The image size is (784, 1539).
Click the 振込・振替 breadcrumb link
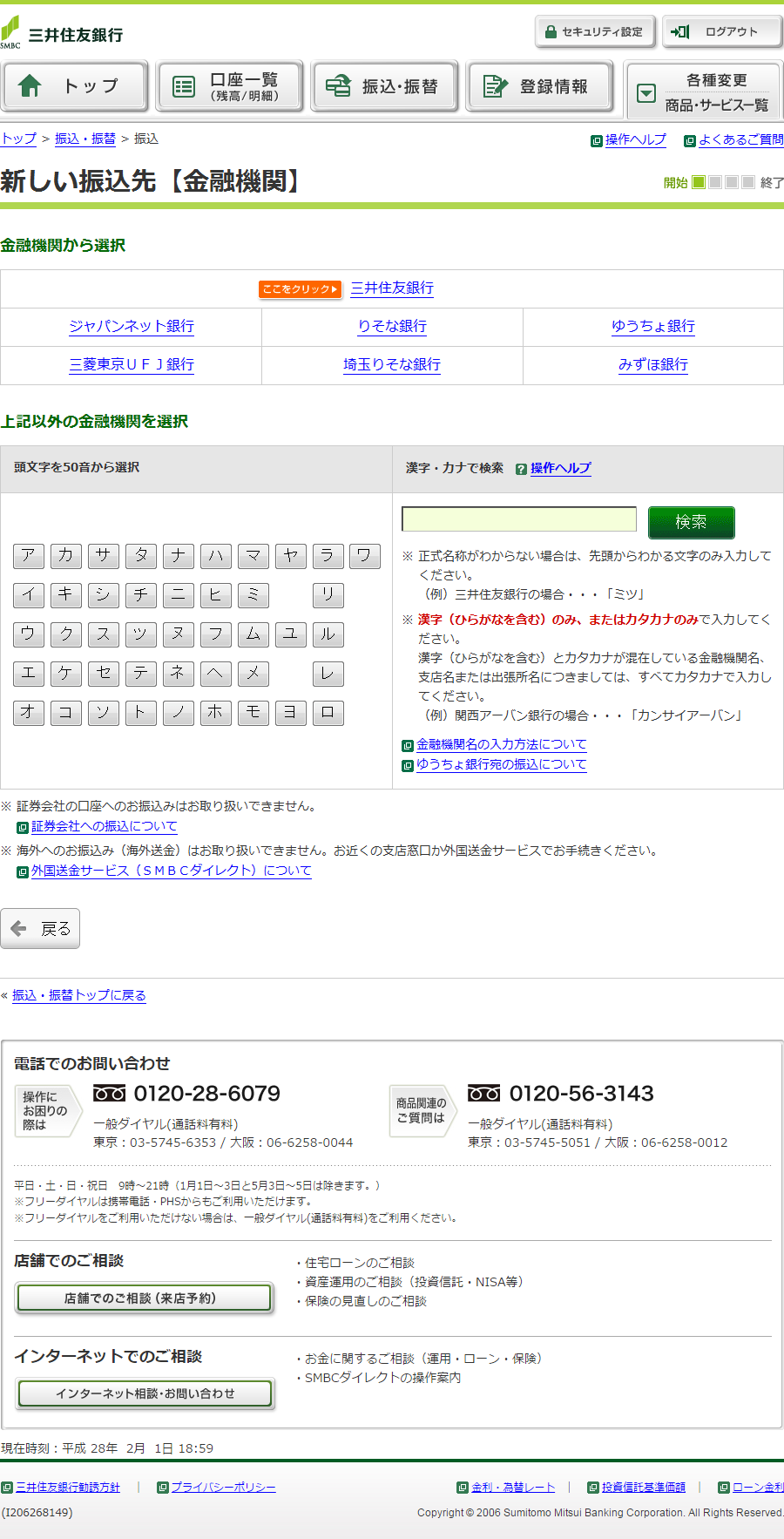coord(85,139)
